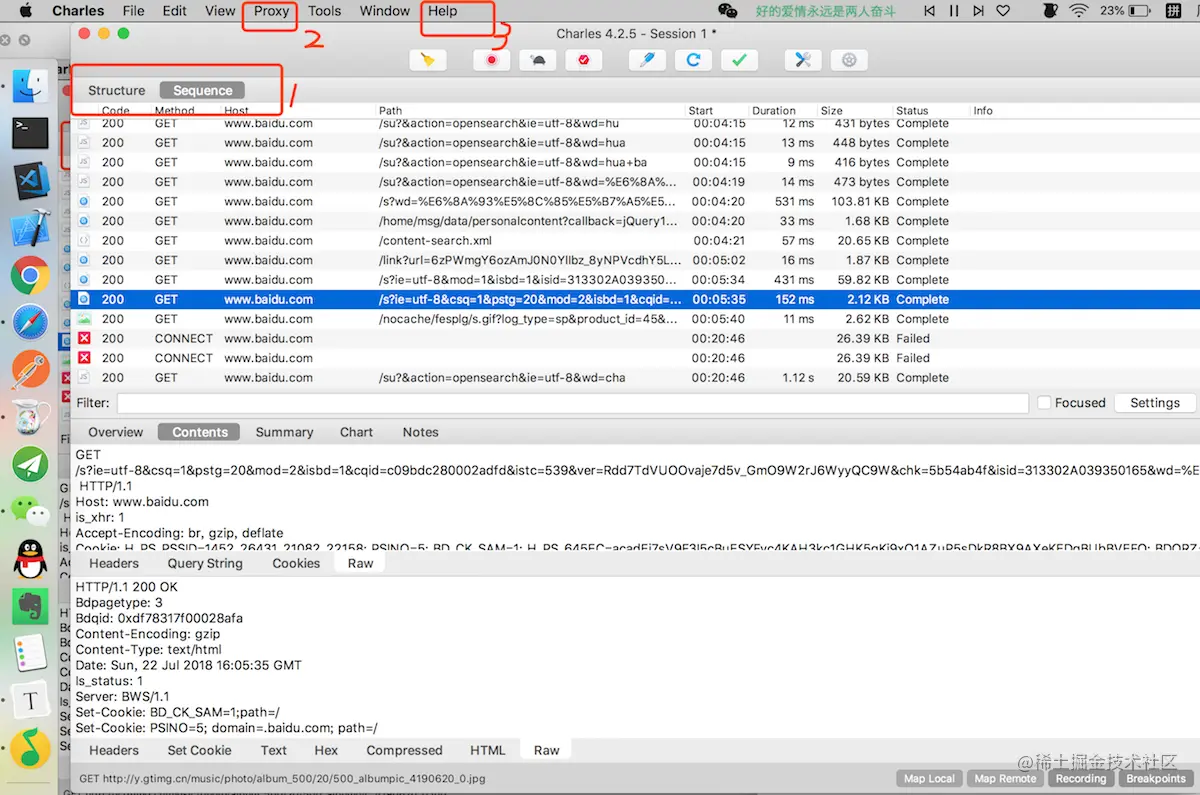The image size is (1200, 795).
Task: Toggle the red Record button in toolbar
Action: [x=491, y=60]
